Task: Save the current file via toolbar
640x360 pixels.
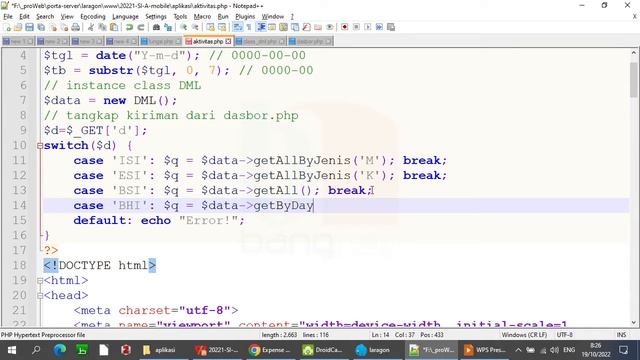Action: coord(29,27)
